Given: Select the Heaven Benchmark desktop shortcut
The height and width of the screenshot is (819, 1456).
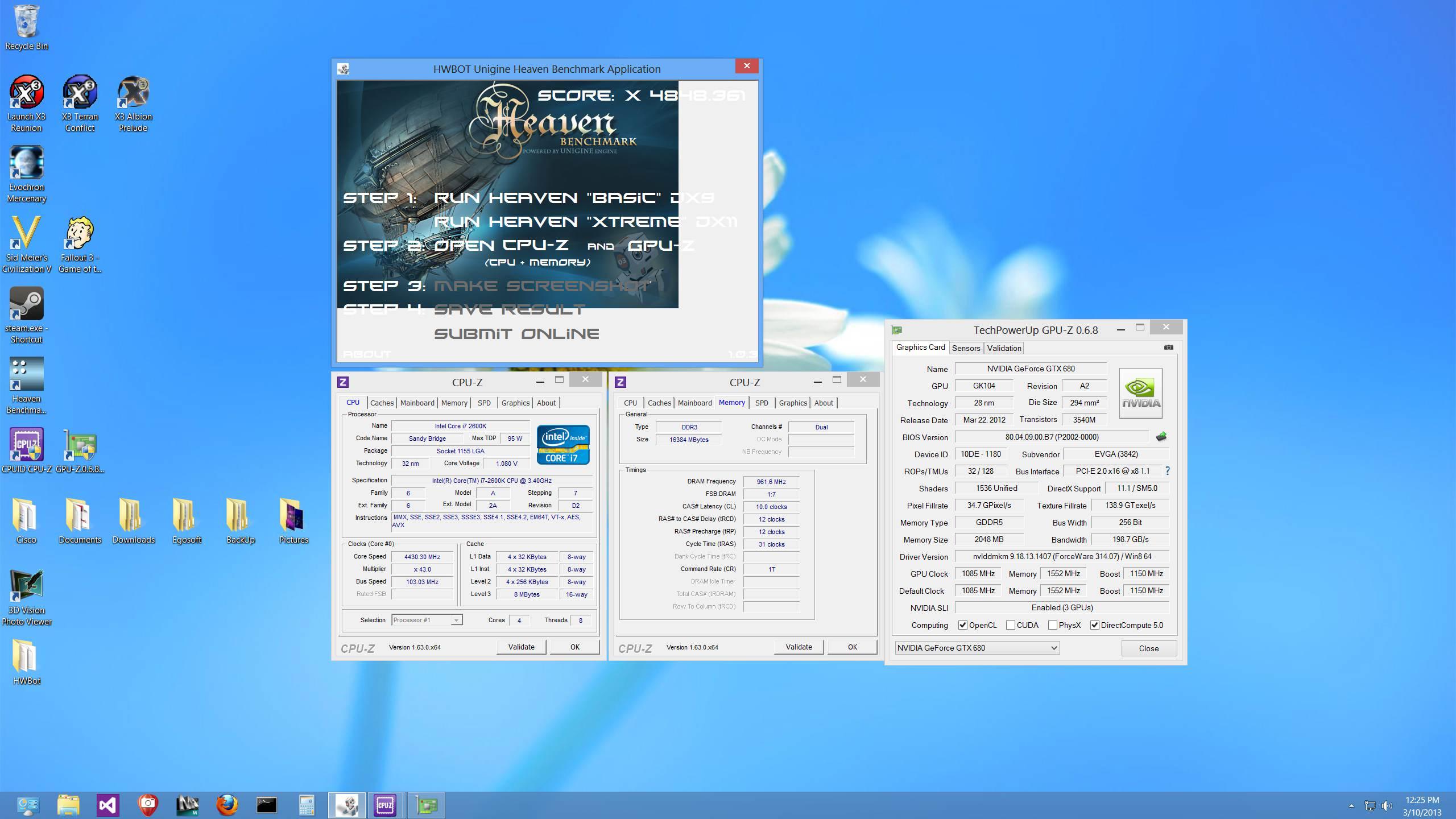Looking at the screenshot, I should click(x=26, y=386).
